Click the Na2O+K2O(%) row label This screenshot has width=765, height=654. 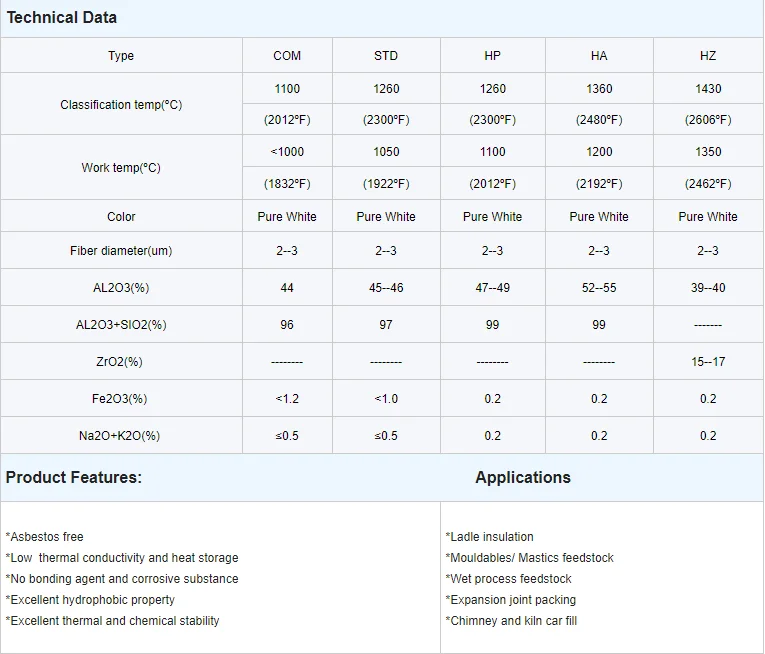(x=121, y=436)
